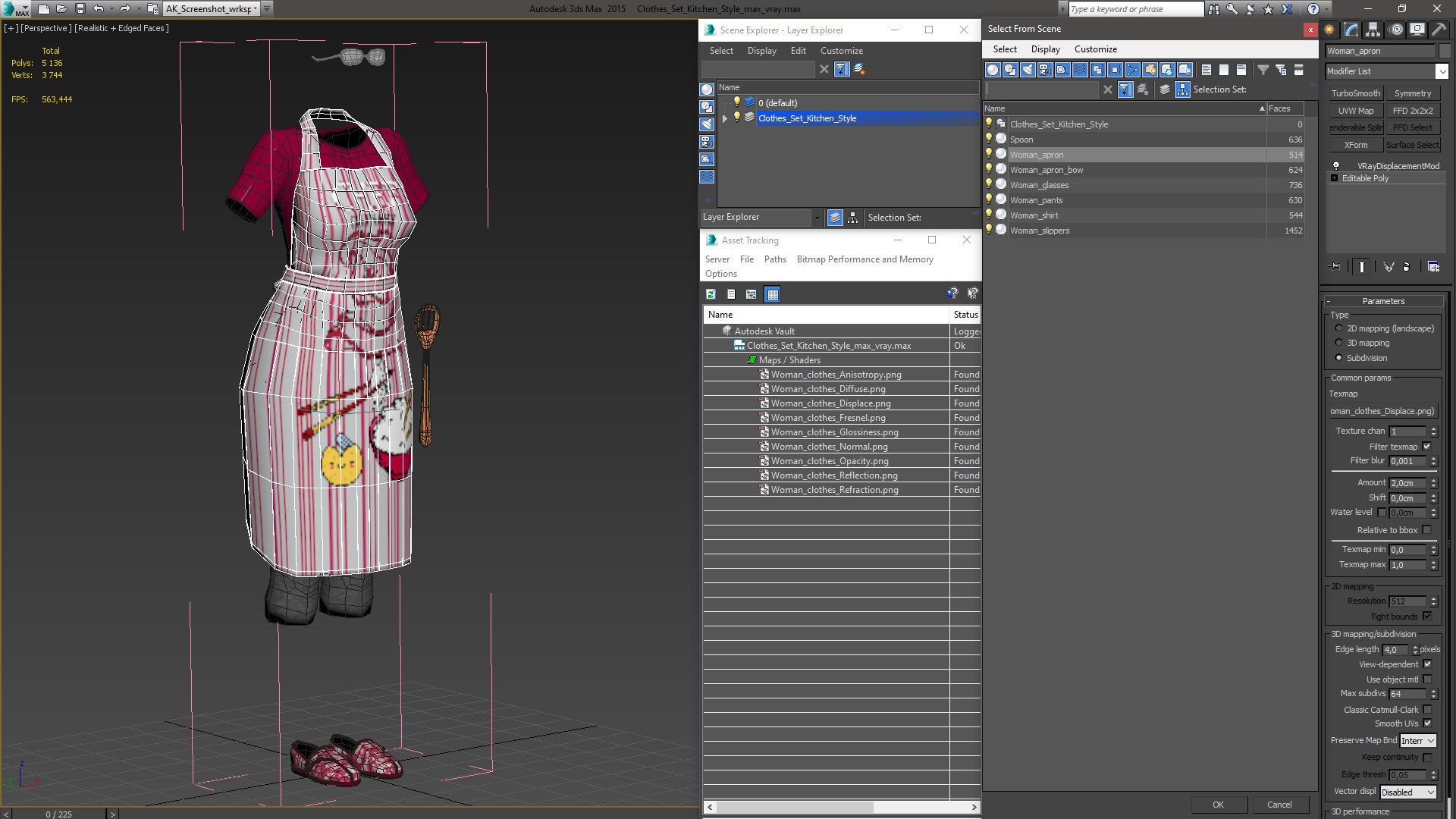
Task: Open the Woman_apron object color swatch
Action: click(x=1444, y=51)
